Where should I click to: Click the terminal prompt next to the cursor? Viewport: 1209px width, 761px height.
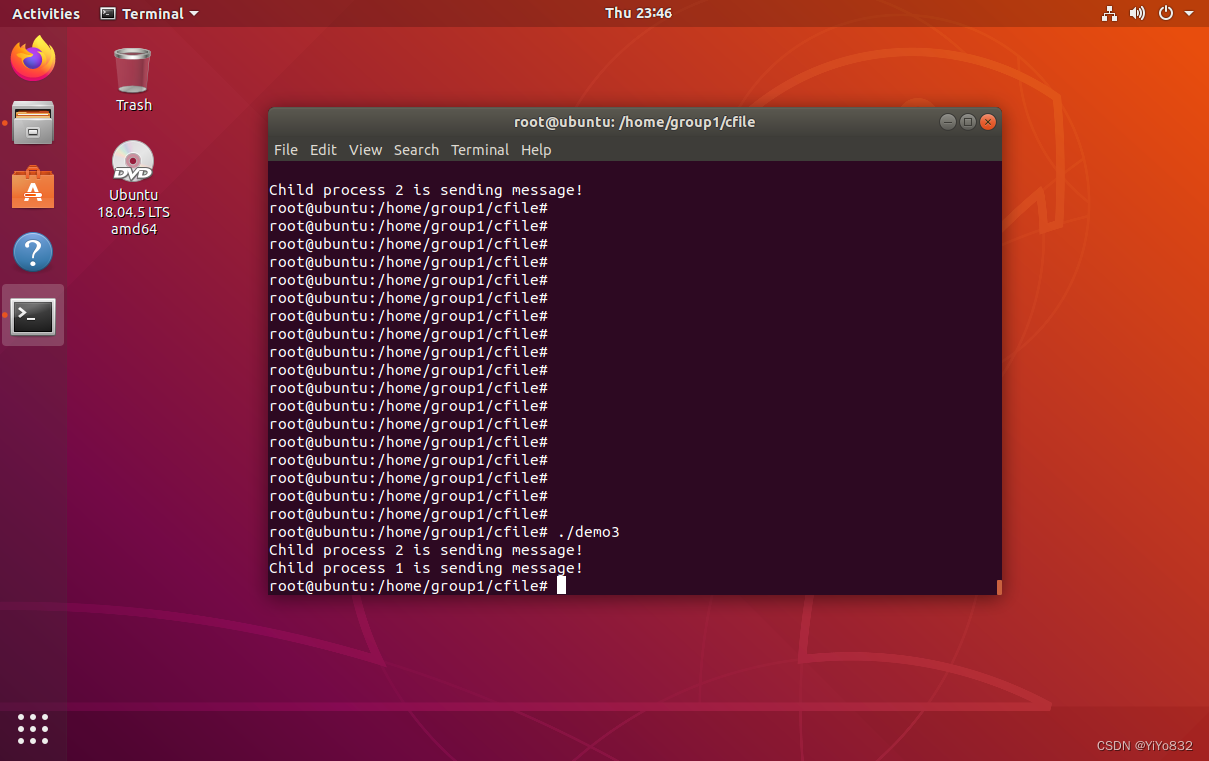(559, 585)
